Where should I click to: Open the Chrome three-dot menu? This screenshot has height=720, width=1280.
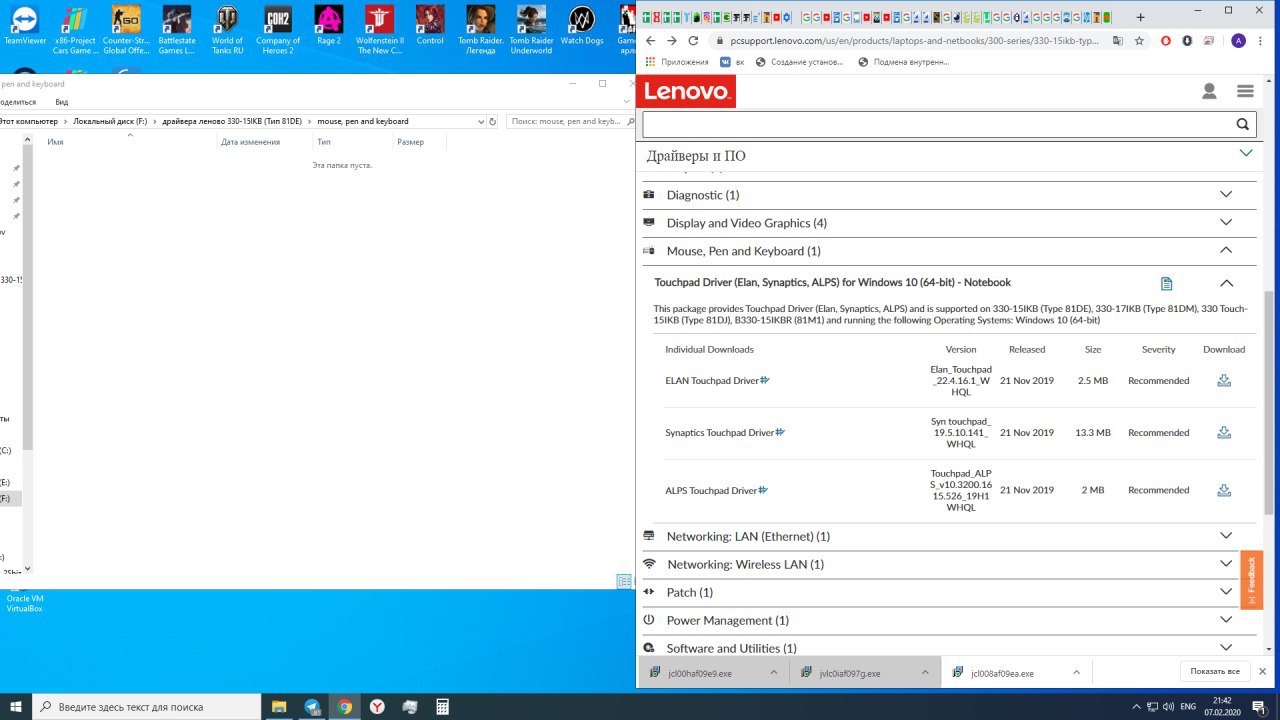point(1262,41)
